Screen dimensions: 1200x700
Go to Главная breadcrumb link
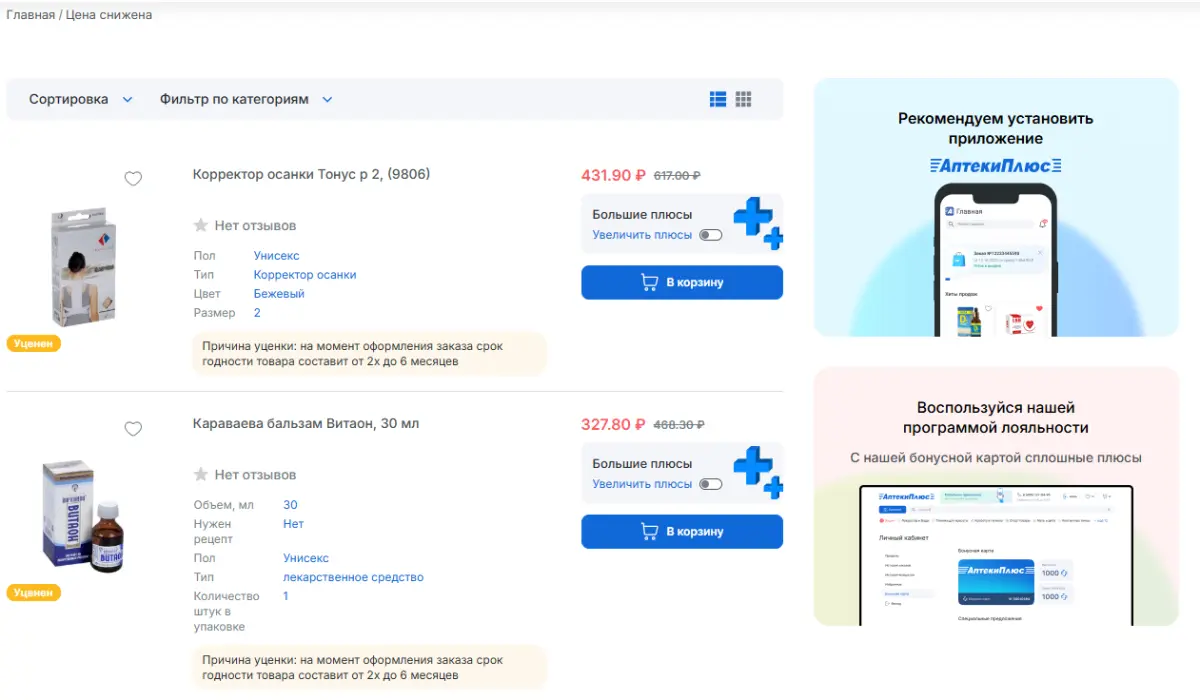tap(30, 15)
